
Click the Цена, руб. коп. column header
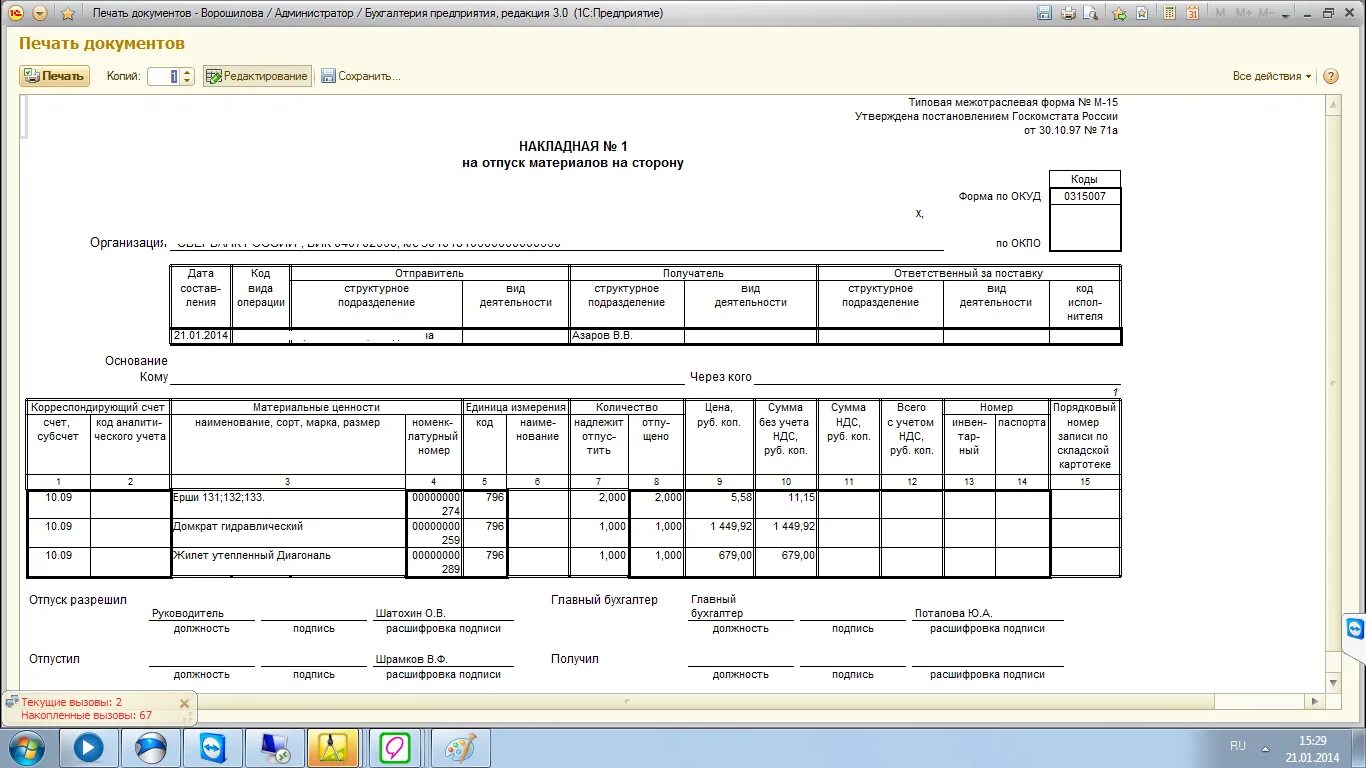(720, 437)
